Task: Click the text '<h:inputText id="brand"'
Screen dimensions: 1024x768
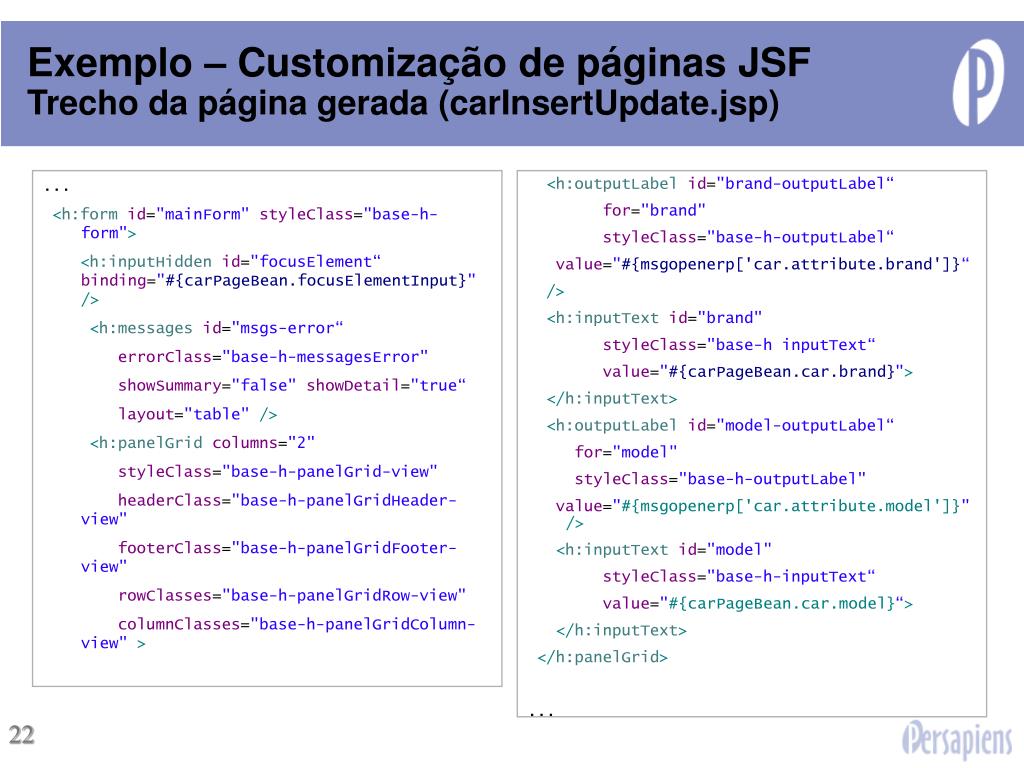Action: coord(654,318)
